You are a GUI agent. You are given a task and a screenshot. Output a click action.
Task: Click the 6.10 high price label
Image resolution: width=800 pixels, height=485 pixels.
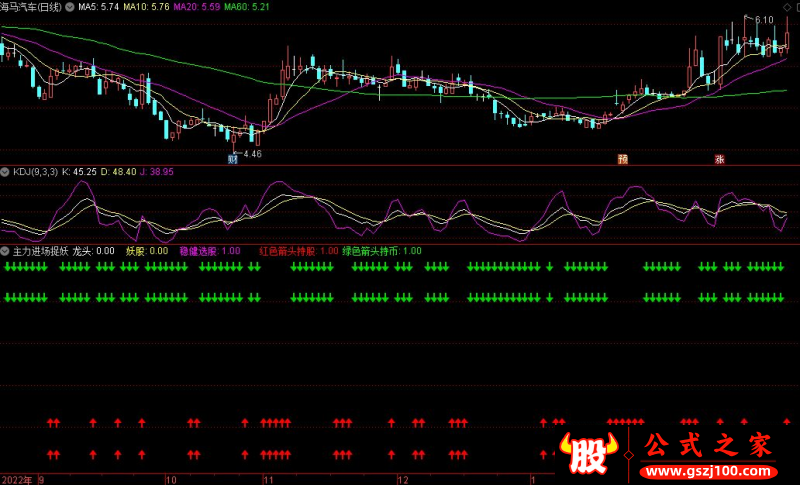(x=764, y=20)
